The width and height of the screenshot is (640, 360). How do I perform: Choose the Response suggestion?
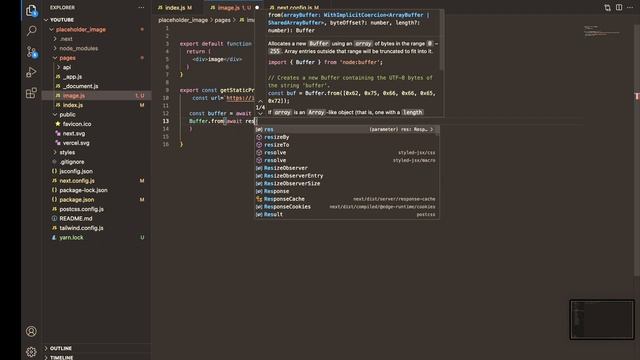[347, 191]
